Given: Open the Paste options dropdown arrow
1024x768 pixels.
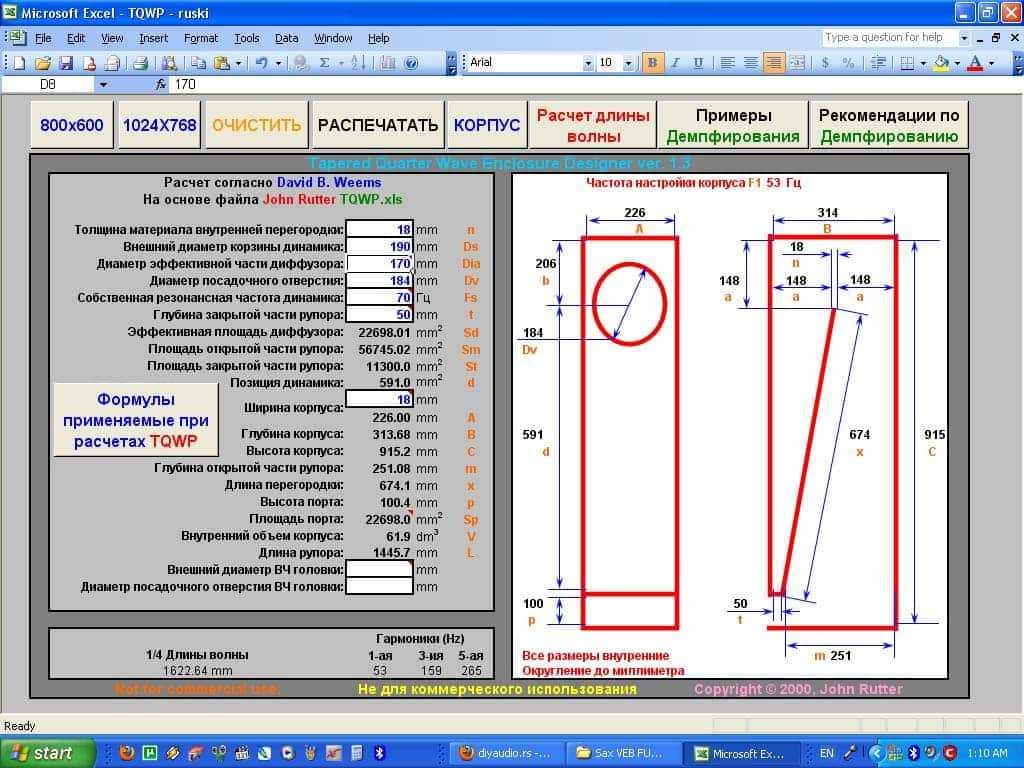Looking at the screenshot, I should point(238,63).
